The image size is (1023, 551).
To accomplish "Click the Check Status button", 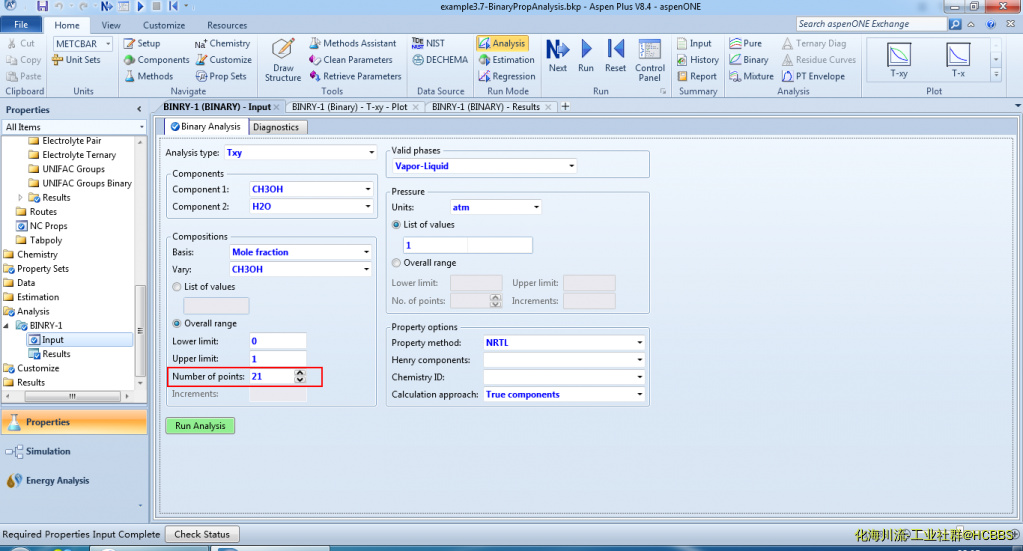I will (202, 534).
